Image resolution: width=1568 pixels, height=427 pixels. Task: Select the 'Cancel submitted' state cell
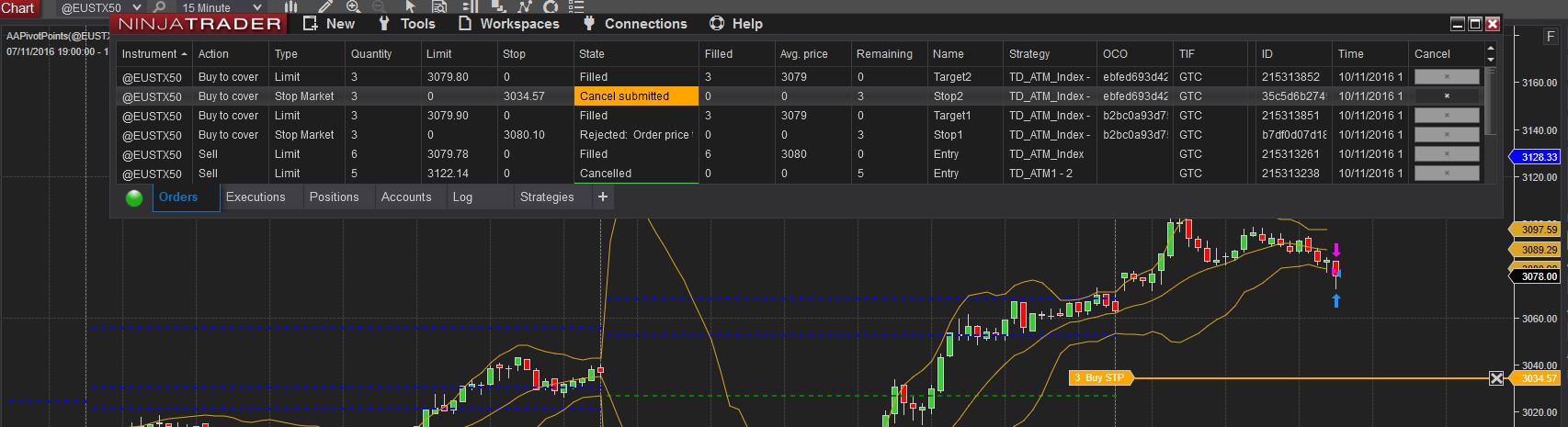point(636,96)
